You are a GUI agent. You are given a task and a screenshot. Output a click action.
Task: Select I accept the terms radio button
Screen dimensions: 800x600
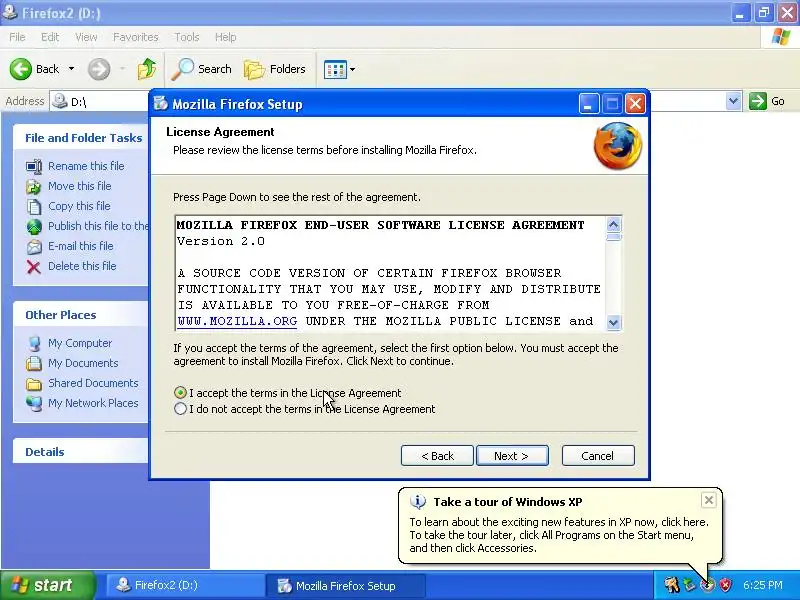(180, 393)
